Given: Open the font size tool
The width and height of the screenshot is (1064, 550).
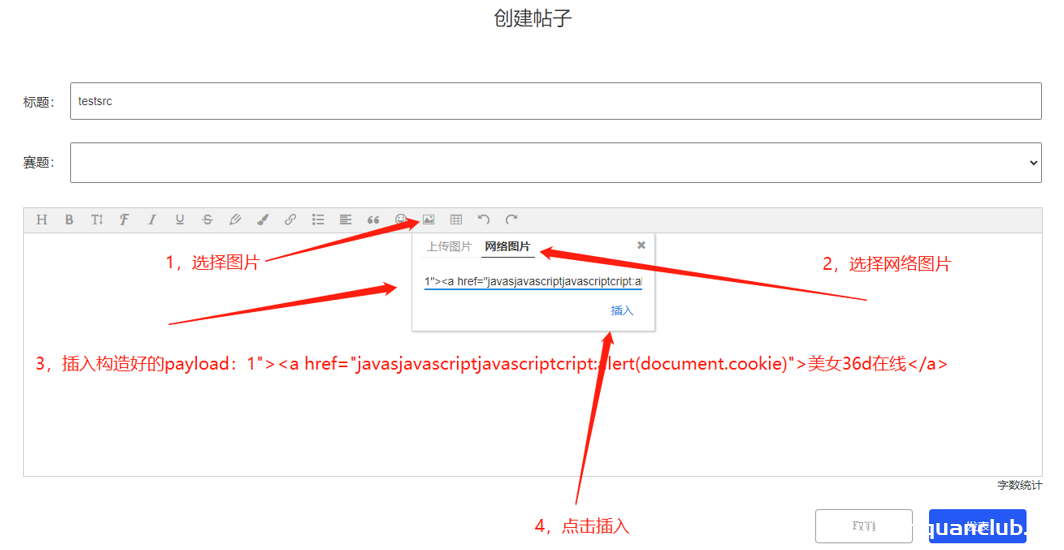Looking at the screenshot, I should (97, 220).
